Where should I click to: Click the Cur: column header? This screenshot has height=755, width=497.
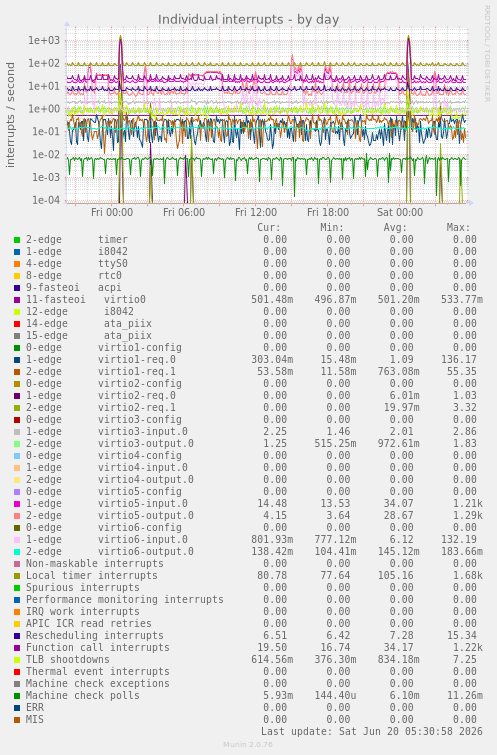point(269,227)
